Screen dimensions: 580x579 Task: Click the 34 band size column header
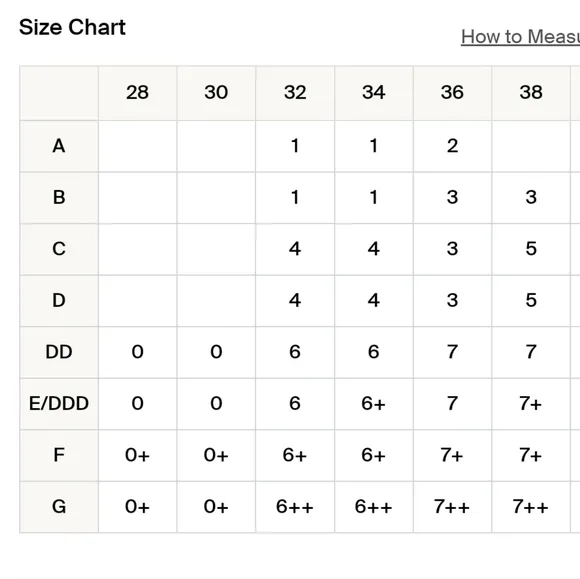[374, 92]
